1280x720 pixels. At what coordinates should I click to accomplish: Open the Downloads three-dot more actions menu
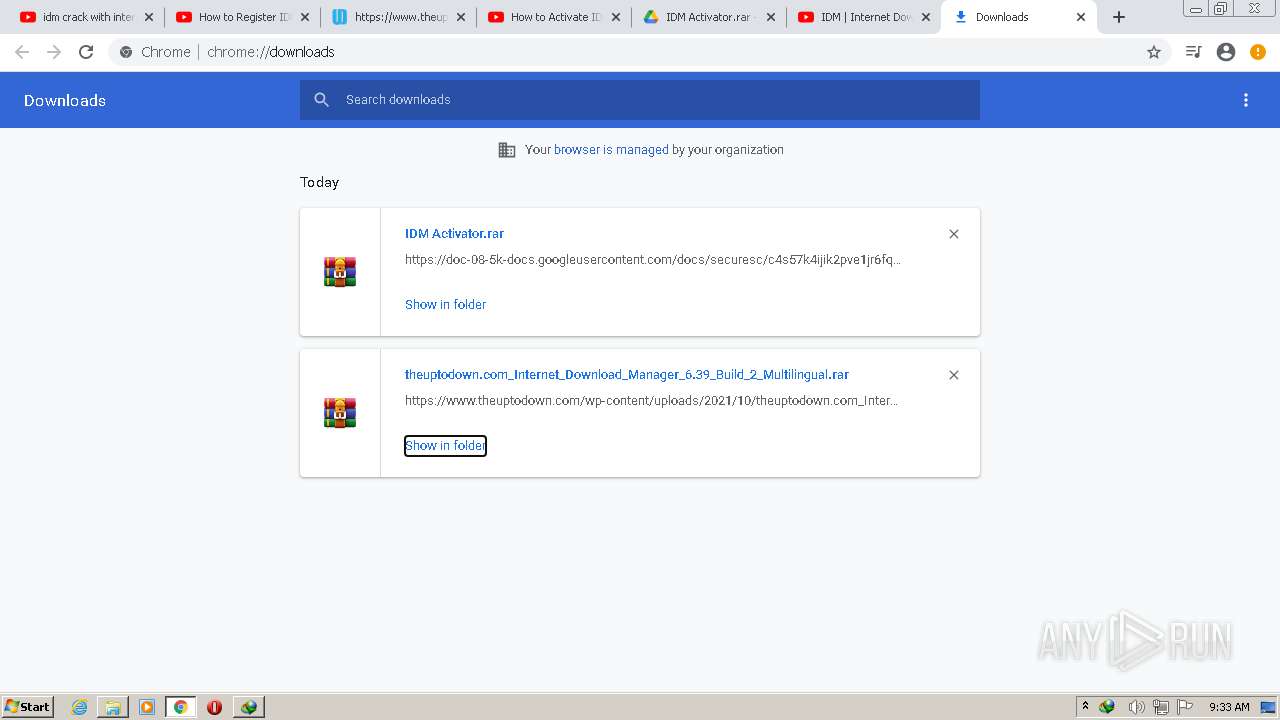(x=1246, y=100)
